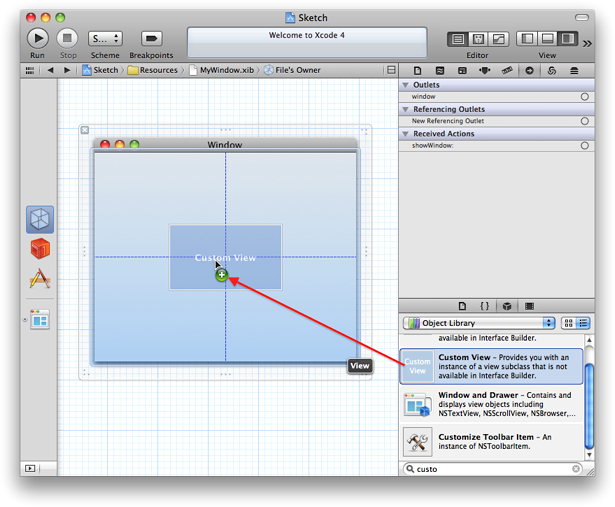Screen dimensions: 615x507
Task: Show more toolbar items chevron
Action: pos(587,44)
